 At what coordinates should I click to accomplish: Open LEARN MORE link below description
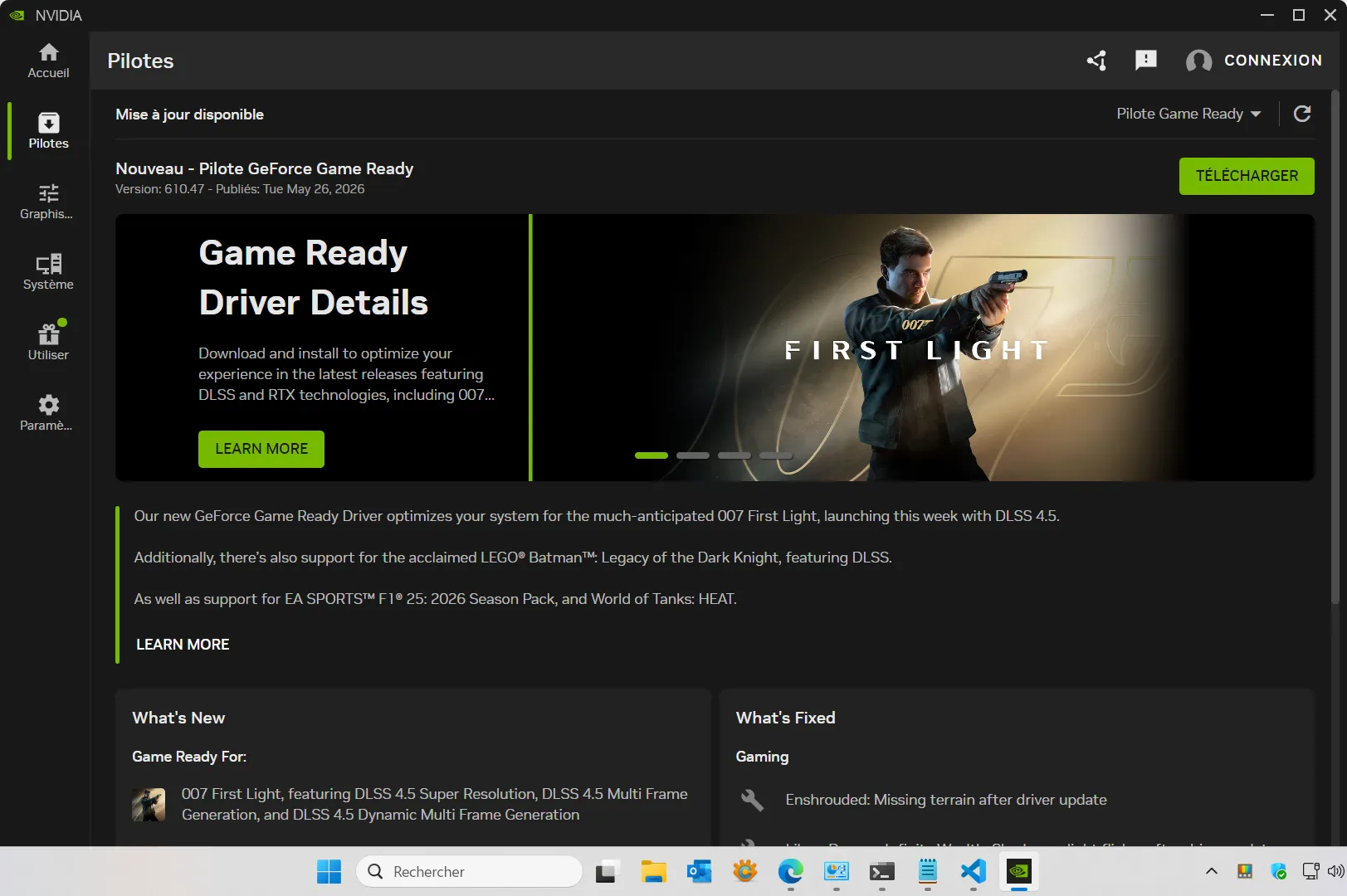tap(183, 645)
